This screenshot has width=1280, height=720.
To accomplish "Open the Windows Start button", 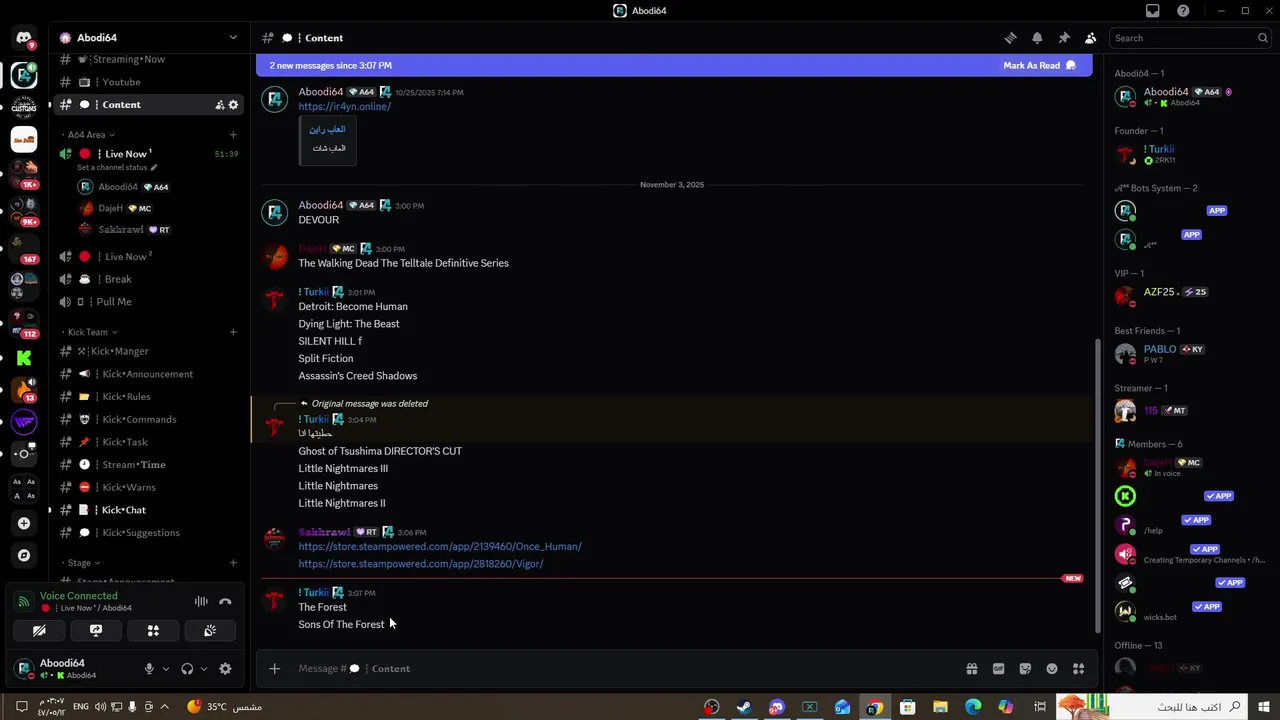I will coord(1265,707).
